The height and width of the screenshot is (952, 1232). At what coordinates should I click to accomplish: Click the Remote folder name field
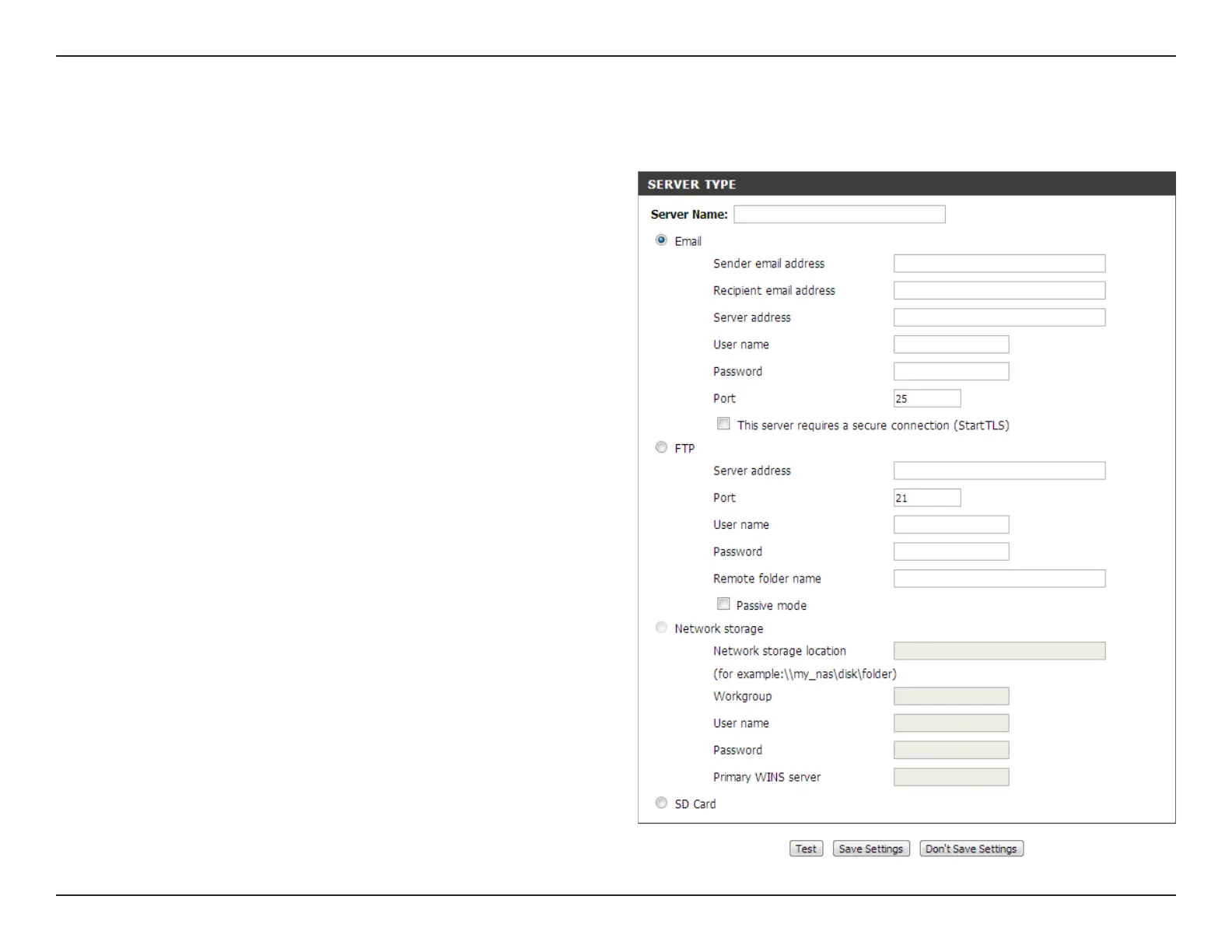pyautogui.click(x=999, y=579)
